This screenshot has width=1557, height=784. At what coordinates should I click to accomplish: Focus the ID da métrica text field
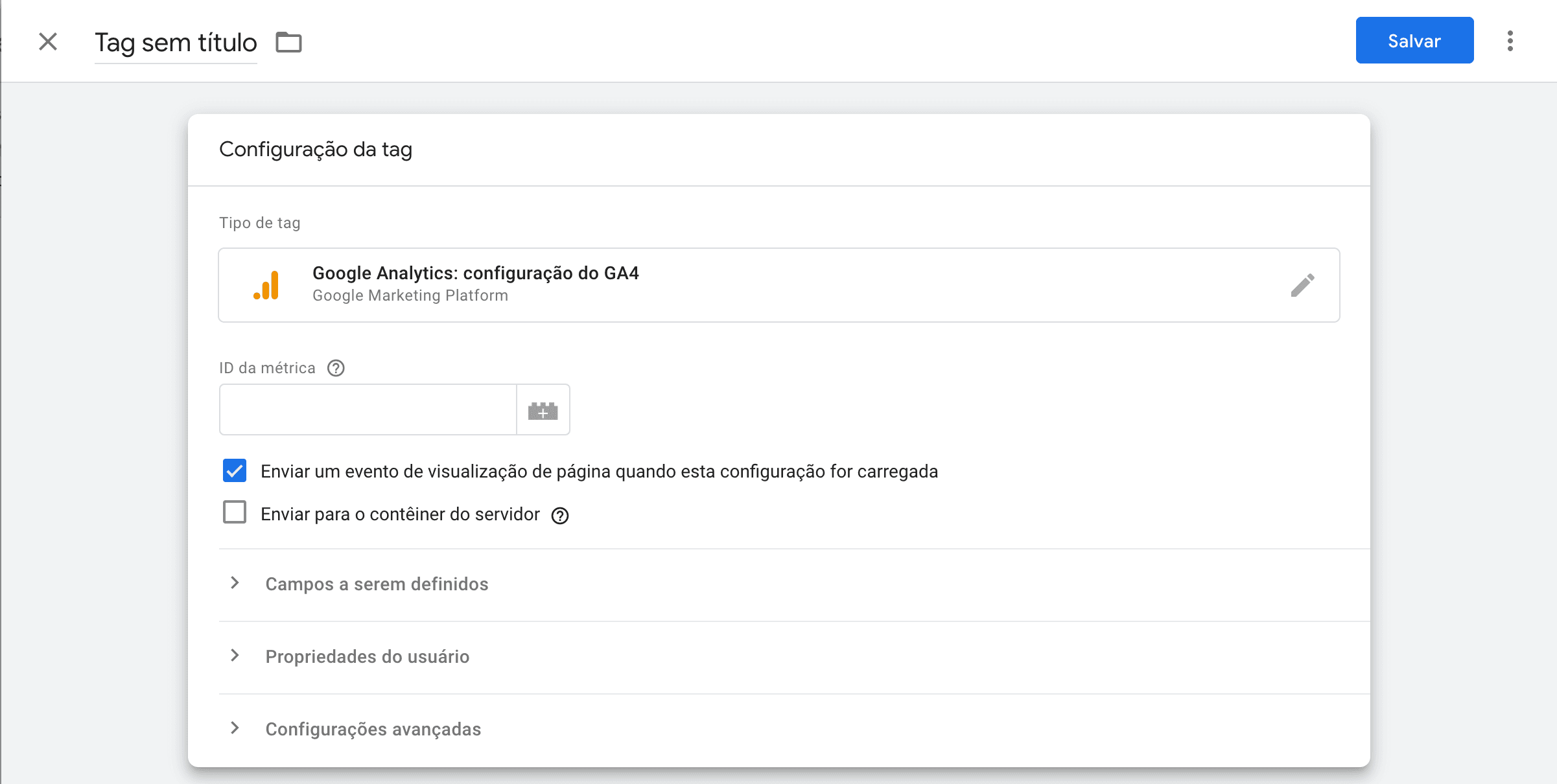(x=368, y=409)
